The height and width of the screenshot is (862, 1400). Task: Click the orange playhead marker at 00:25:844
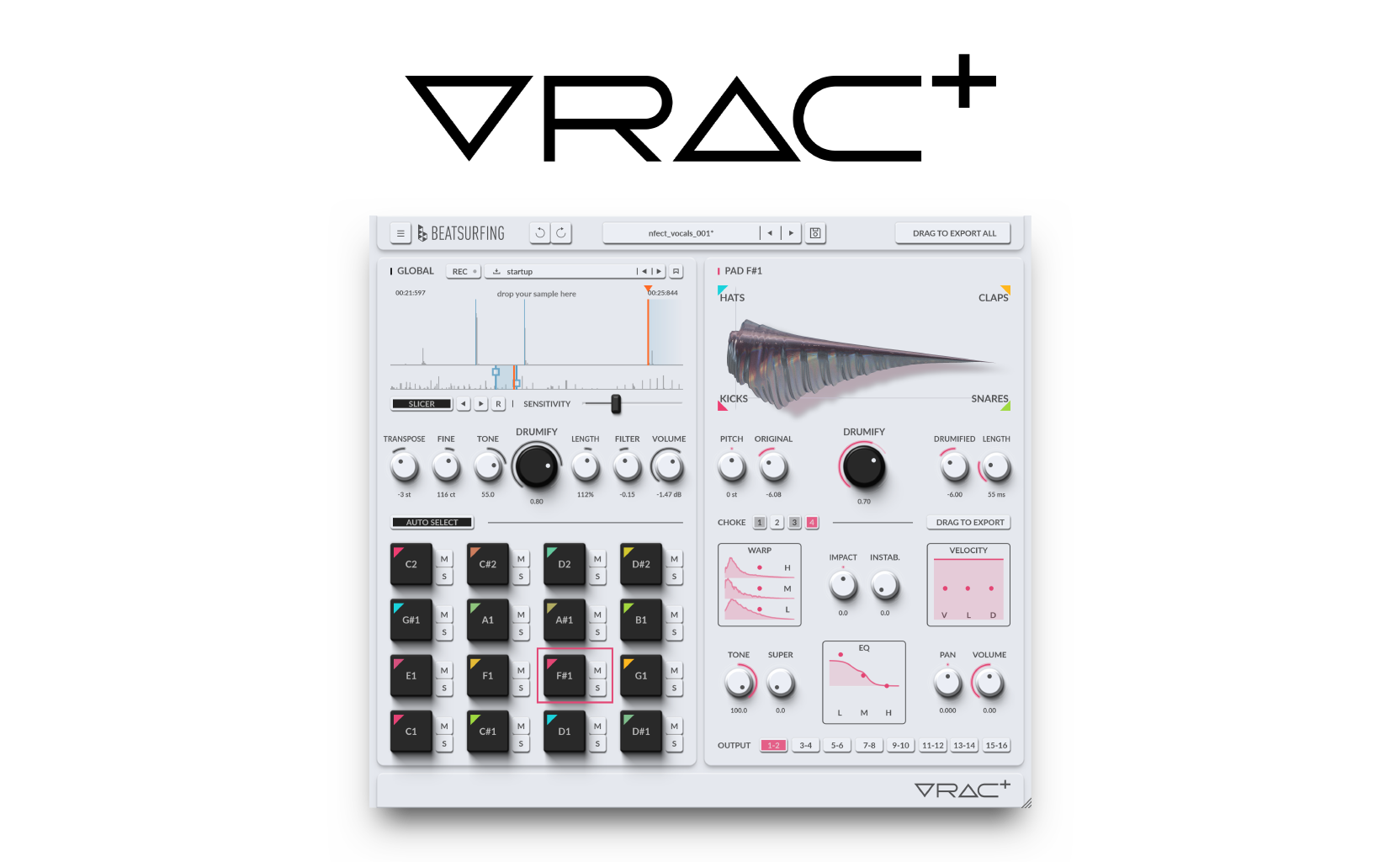click(x=648, y=290)
